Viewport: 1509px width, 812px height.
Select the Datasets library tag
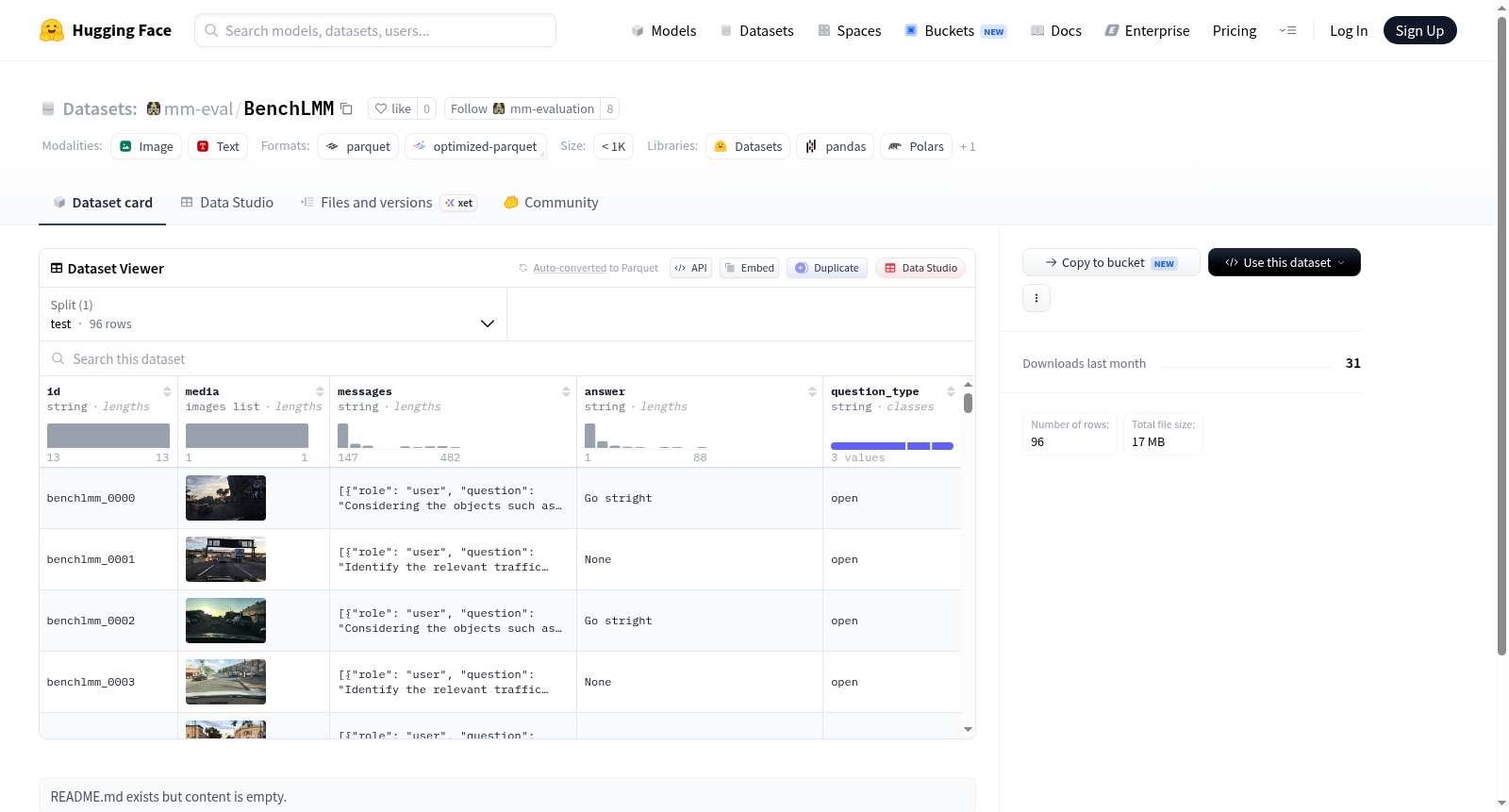coord(748,146)
